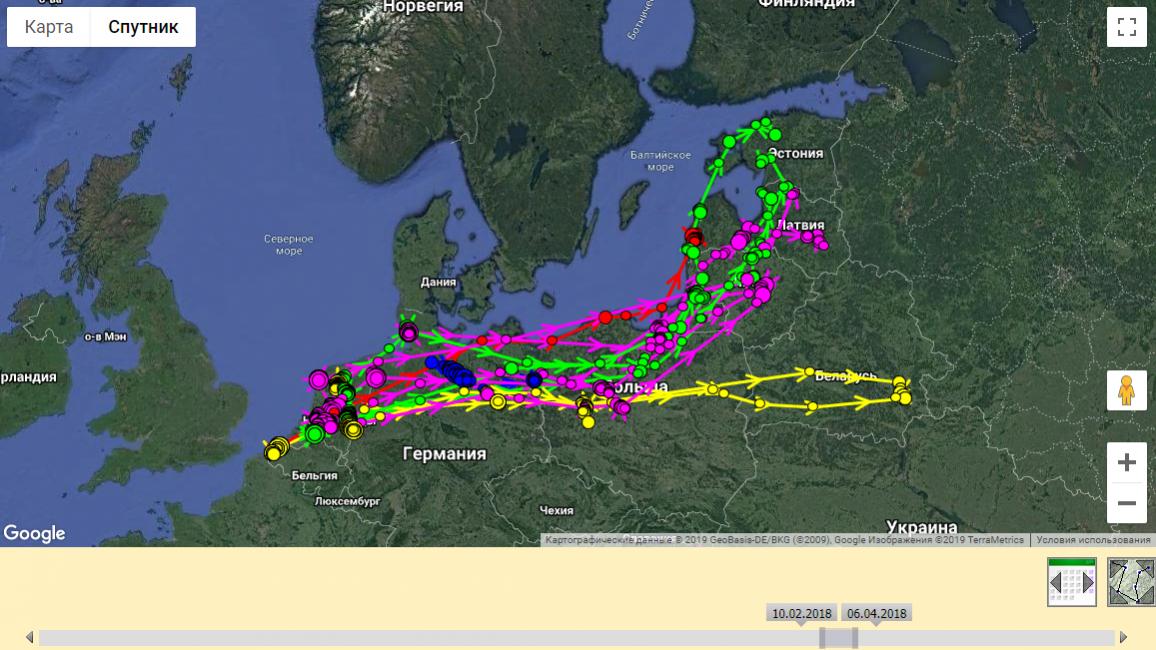The image size is (1156, 650).
Task: Open the calendar date range icon
Action: pyautogui.click(x=1071, y=582)
